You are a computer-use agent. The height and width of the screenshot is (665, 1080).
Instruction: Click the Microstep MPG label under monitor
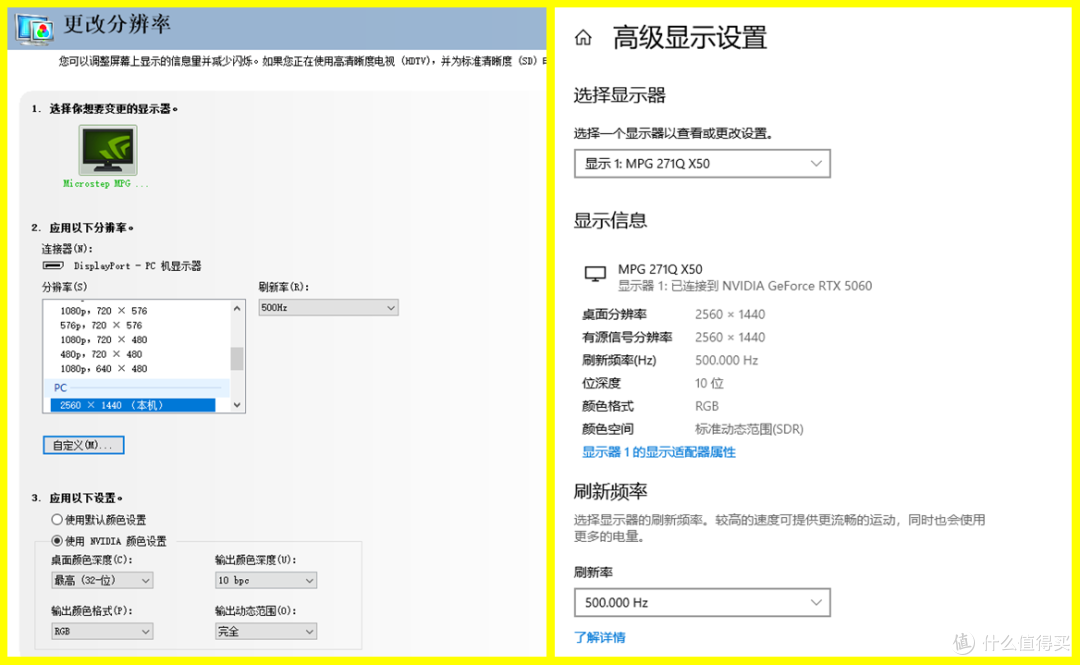(x=105, y=183)
